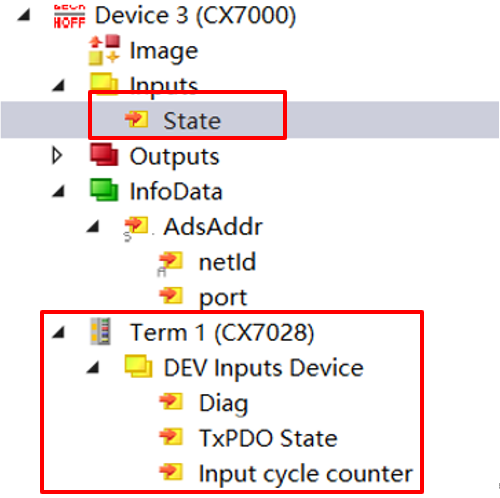The width and height of the screenshot is (500, 498).
Task: Click the Image mapping icon
Action: [104, 50]
